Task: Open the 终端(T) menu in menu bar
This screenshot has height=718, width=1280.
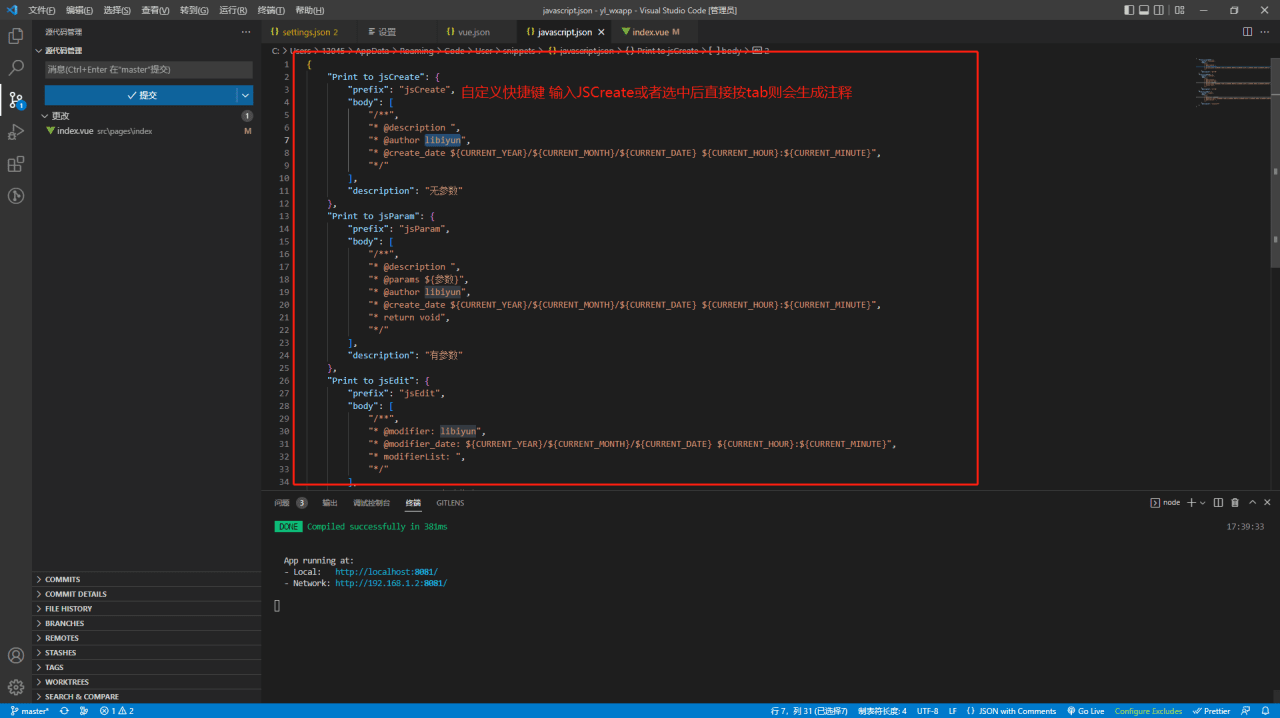Action: pyautogui.click(x=270, y=10)
